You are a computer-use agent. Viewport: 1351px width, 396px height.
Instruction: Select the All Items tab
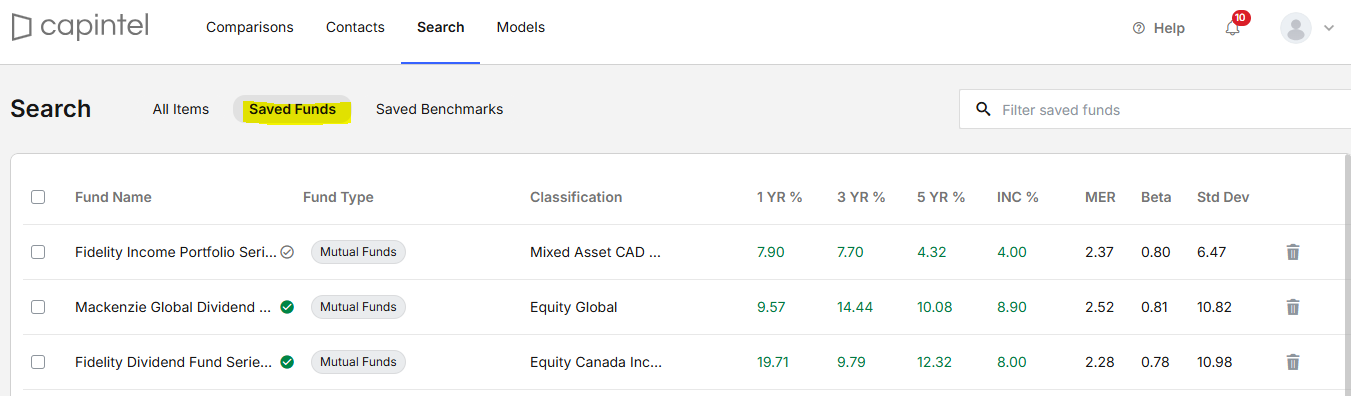(x=181, y=109)
